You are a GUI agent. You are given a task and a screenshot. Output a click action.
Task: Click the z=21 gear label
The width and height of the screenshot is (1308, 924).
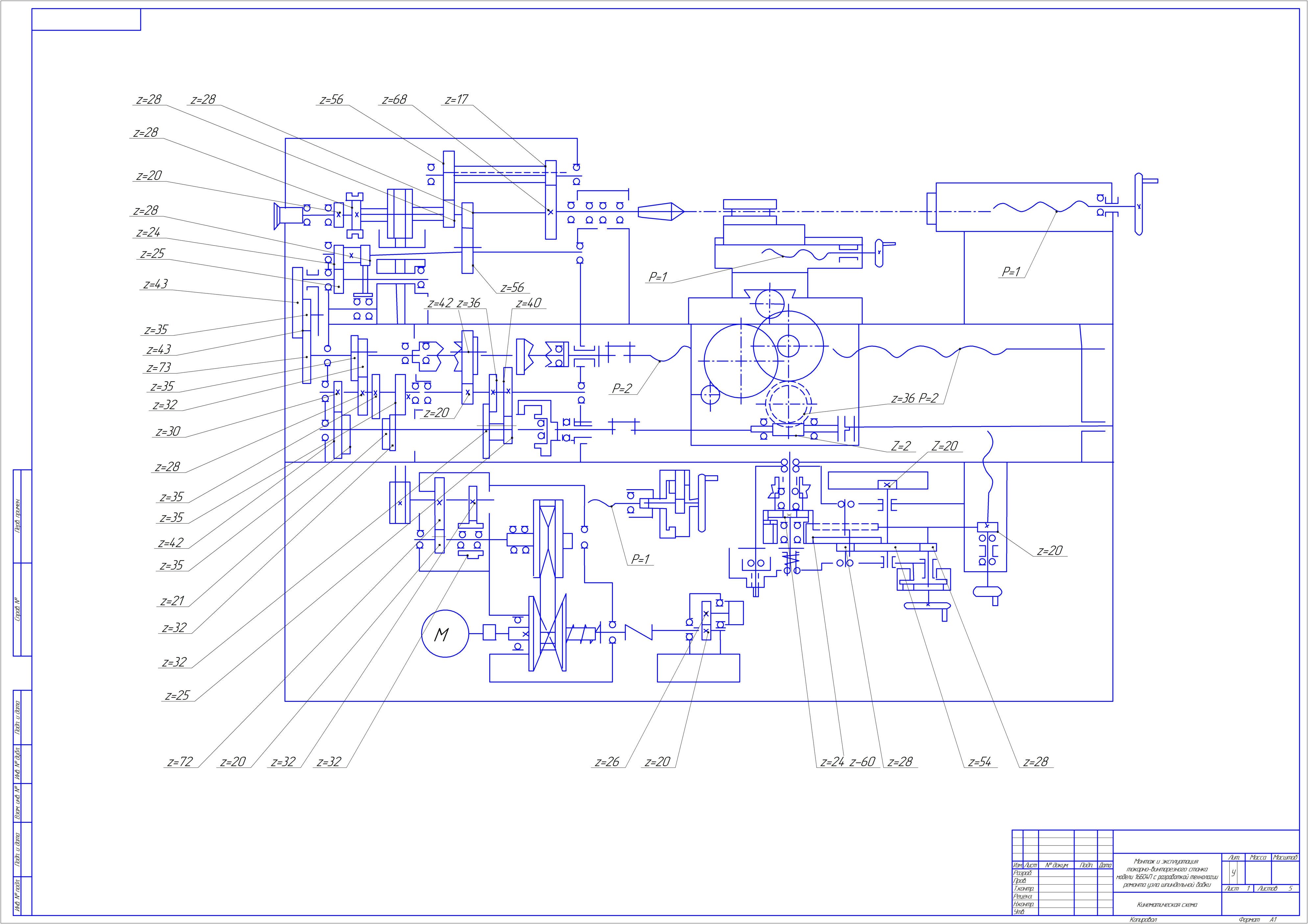(173, 601)
